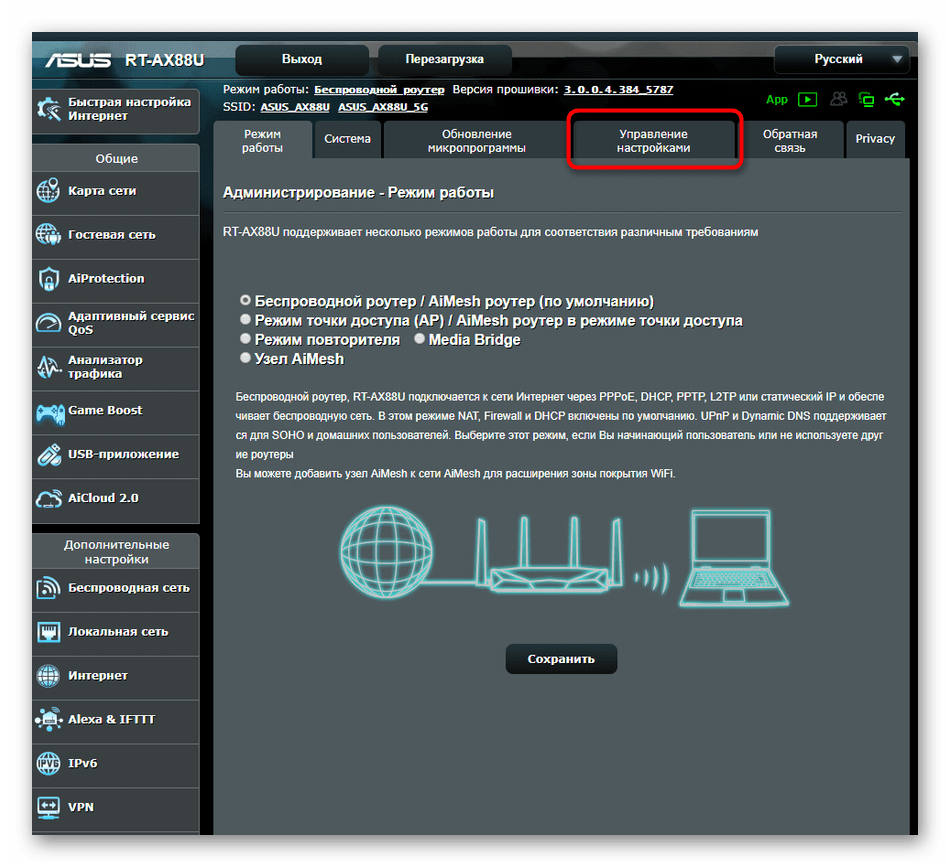Select Узел AiMesh radio option

[x=245, y=358]
